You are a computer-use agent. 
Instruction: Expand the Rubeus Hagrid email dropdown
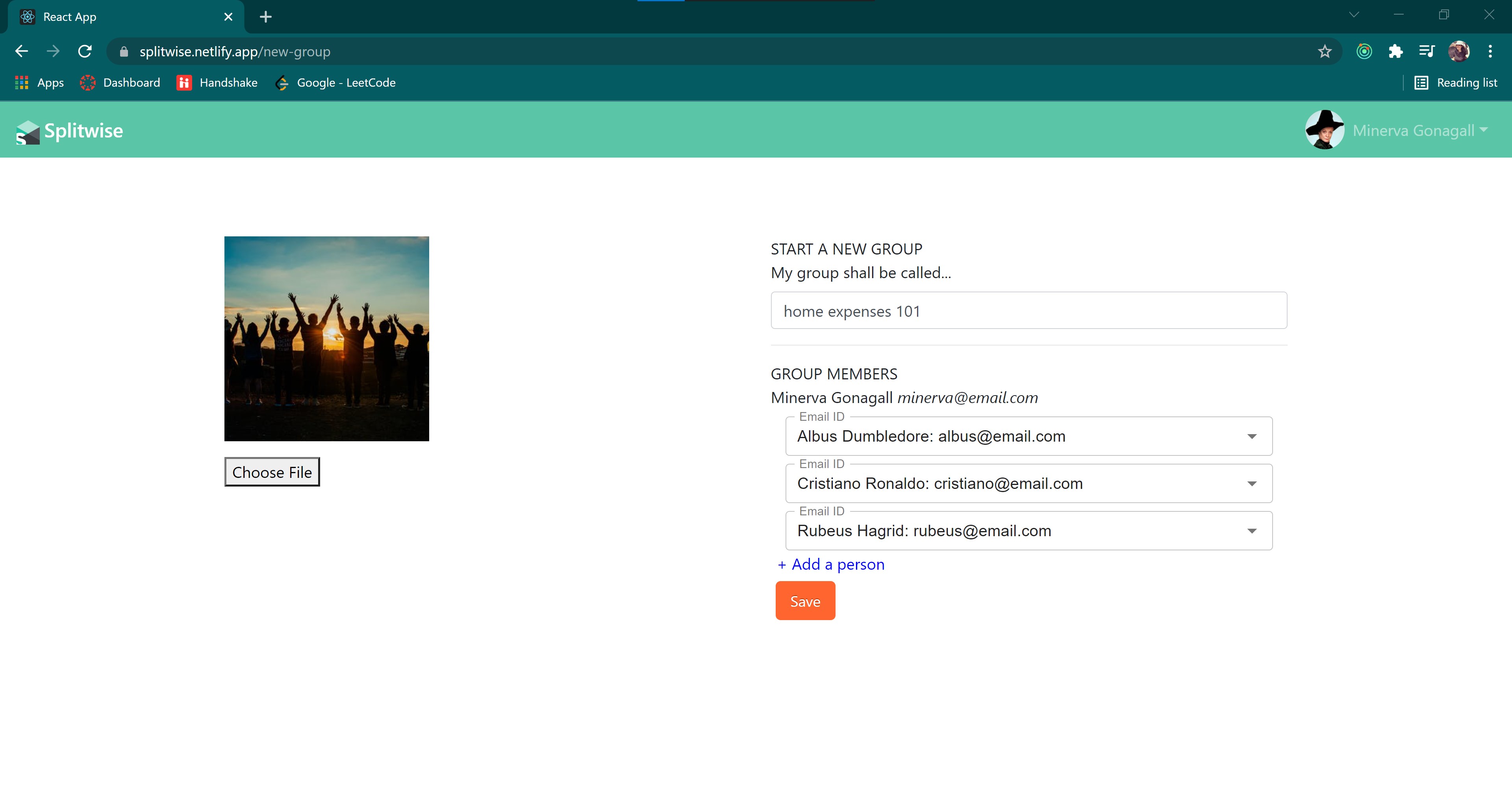pyautogui.click(x=1251, y=531)
